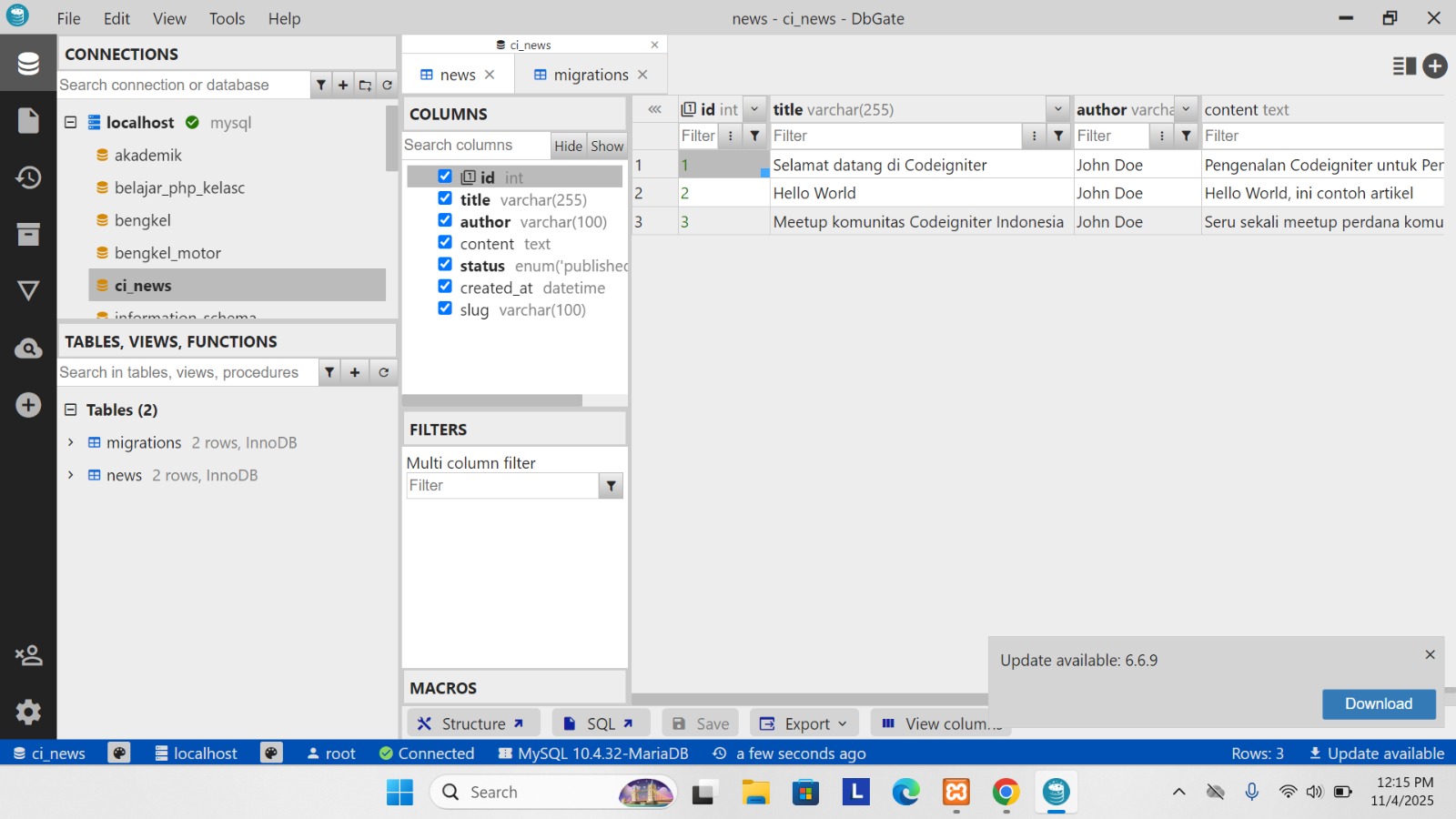
Task: Download the available 6.6.9 update
Action: 1378,703
